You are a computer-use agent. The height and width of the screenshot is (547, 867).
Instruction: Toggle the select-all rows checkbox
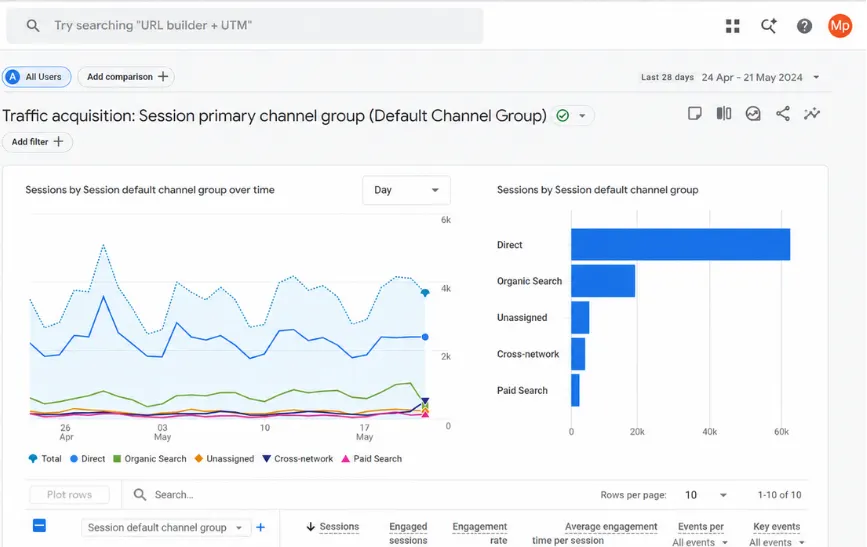39,525
